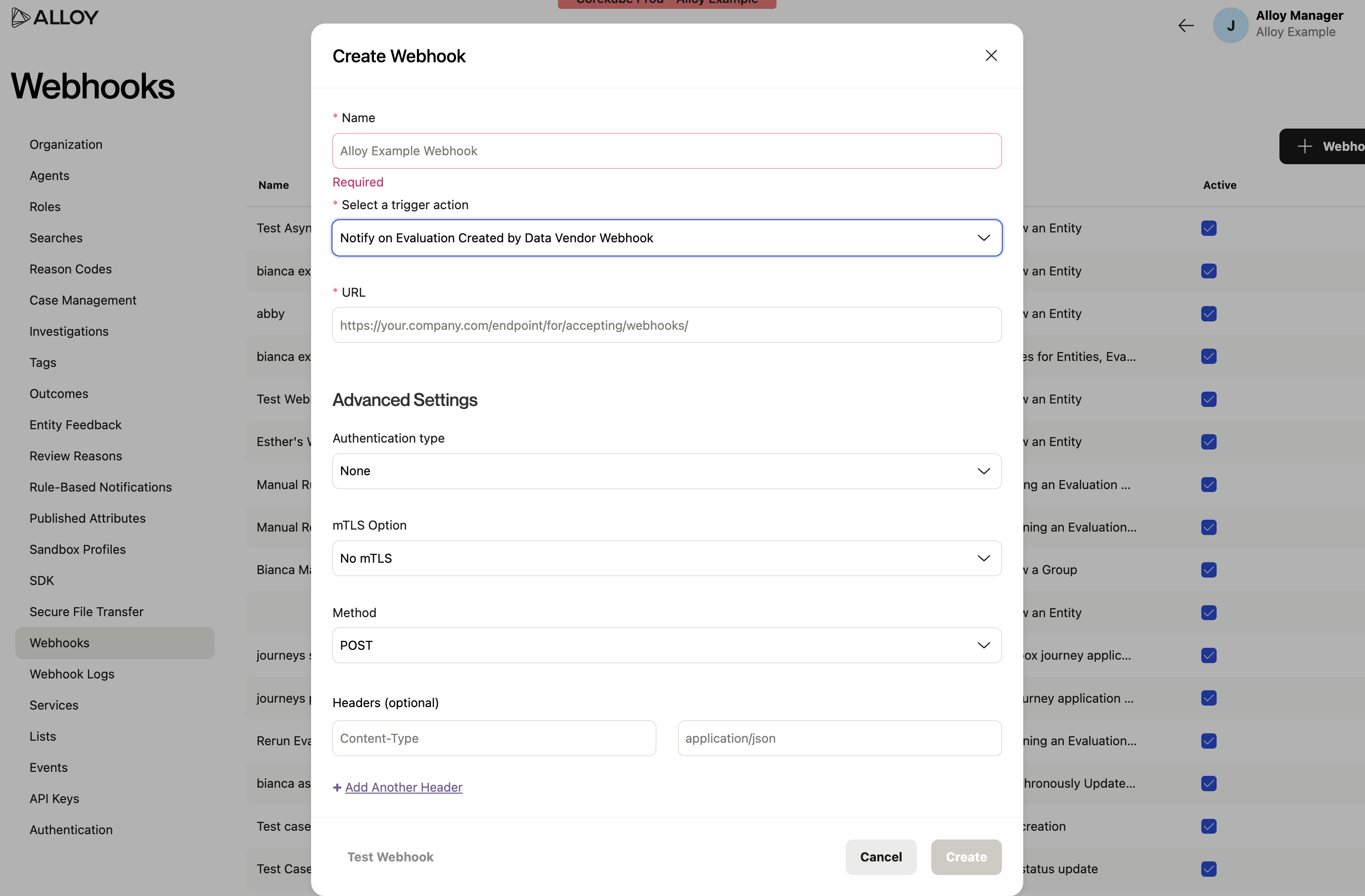Click the Alloy logo icon

21,17
